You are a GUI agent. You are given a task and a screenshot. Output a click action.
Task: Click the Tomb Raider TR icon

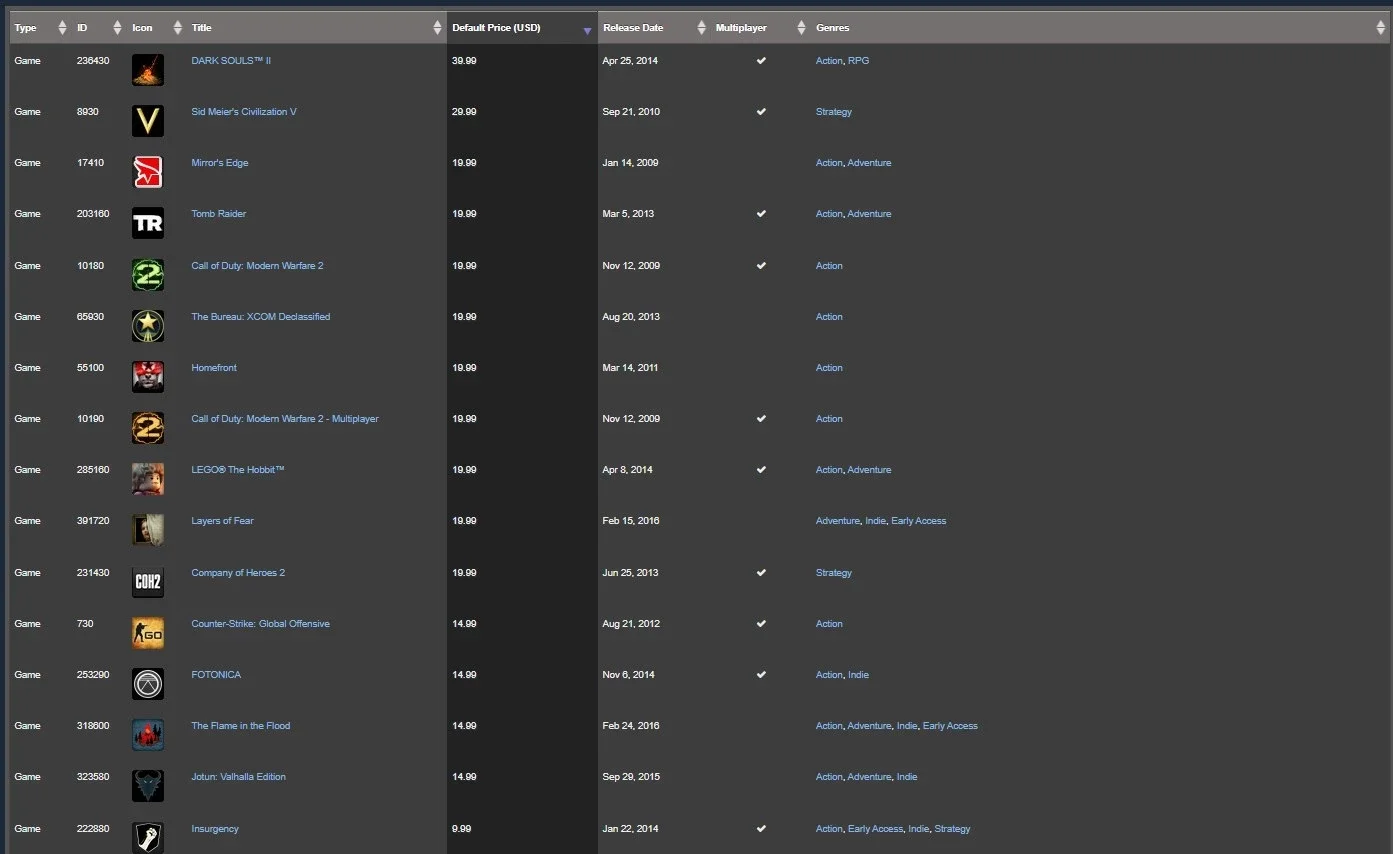coord(148,223)
